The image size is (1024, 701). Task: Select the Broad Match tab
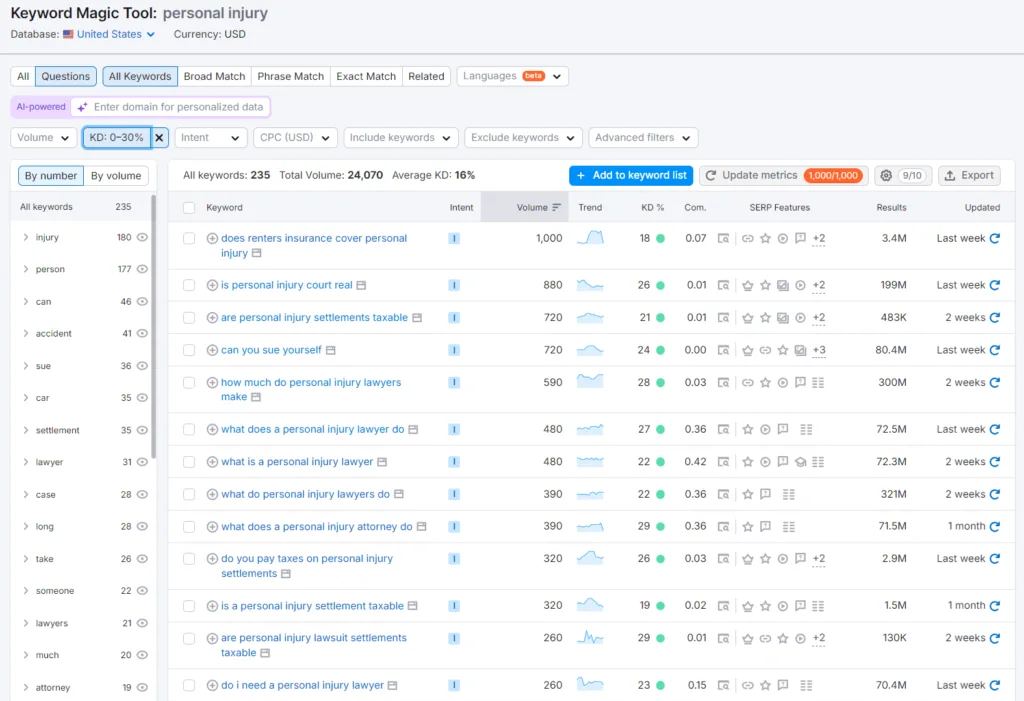[x=214, y=76]
